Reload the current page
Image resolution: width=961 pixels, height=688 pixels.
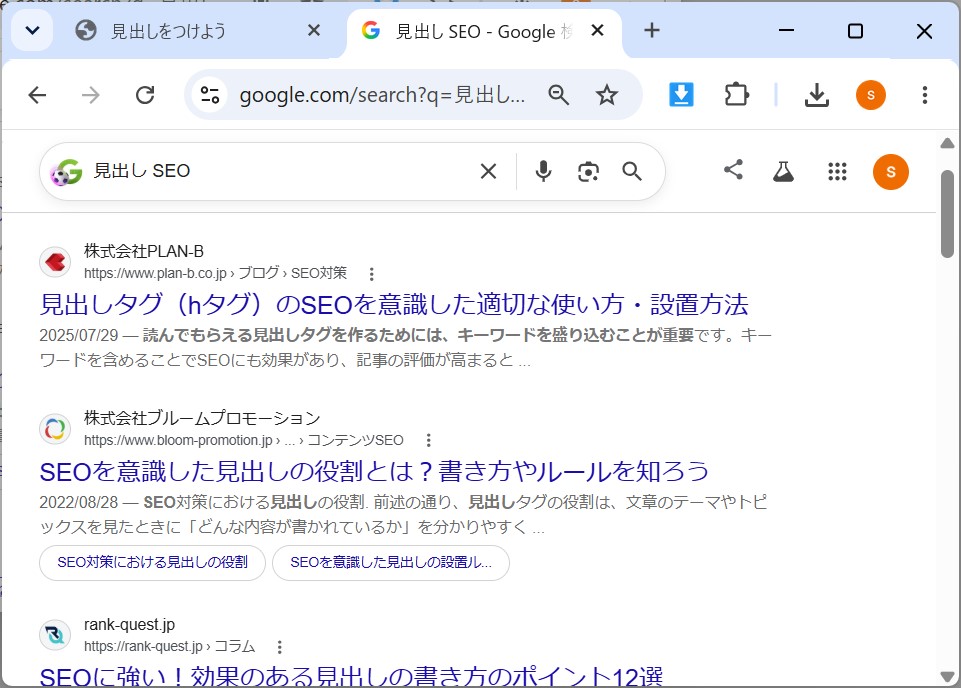coord(145,95)
